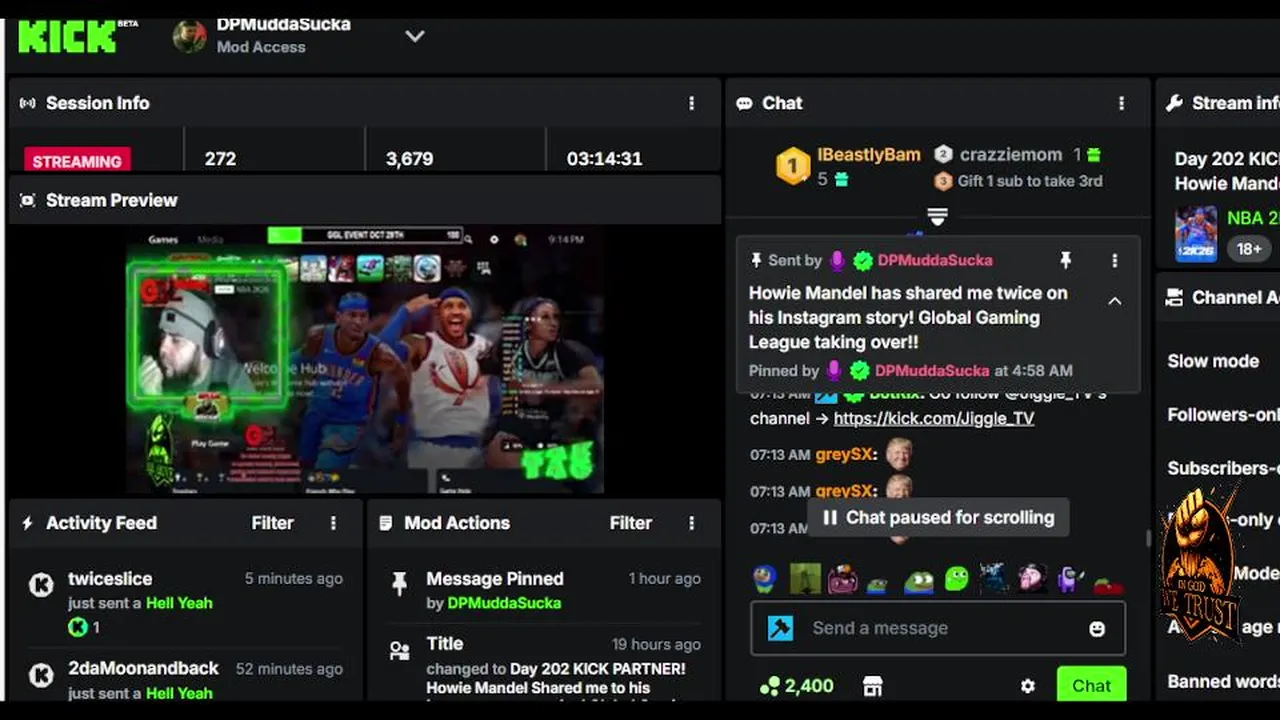Open the DPMuddaSucka profile avatar

[189, 36]
